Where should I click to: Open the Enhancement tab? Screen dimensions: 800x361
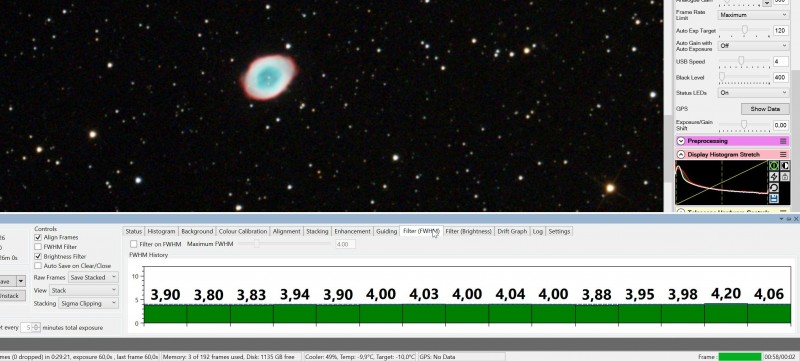353,231
